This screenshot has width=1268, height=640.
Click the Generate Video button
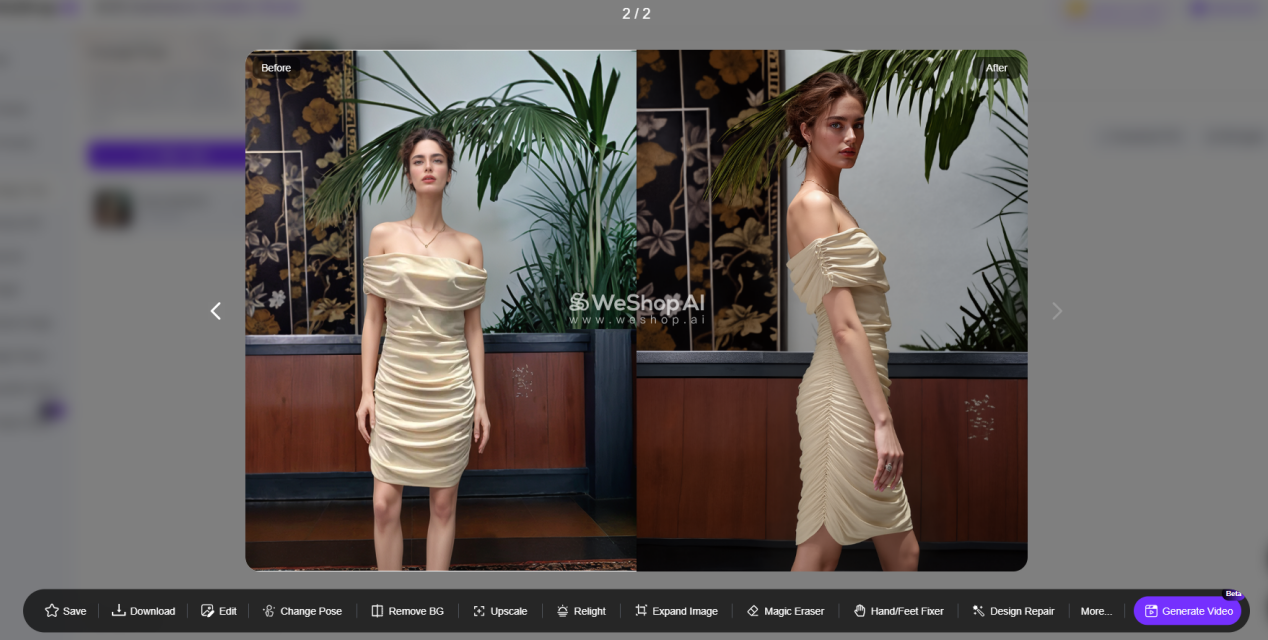tap(1188, 611)
